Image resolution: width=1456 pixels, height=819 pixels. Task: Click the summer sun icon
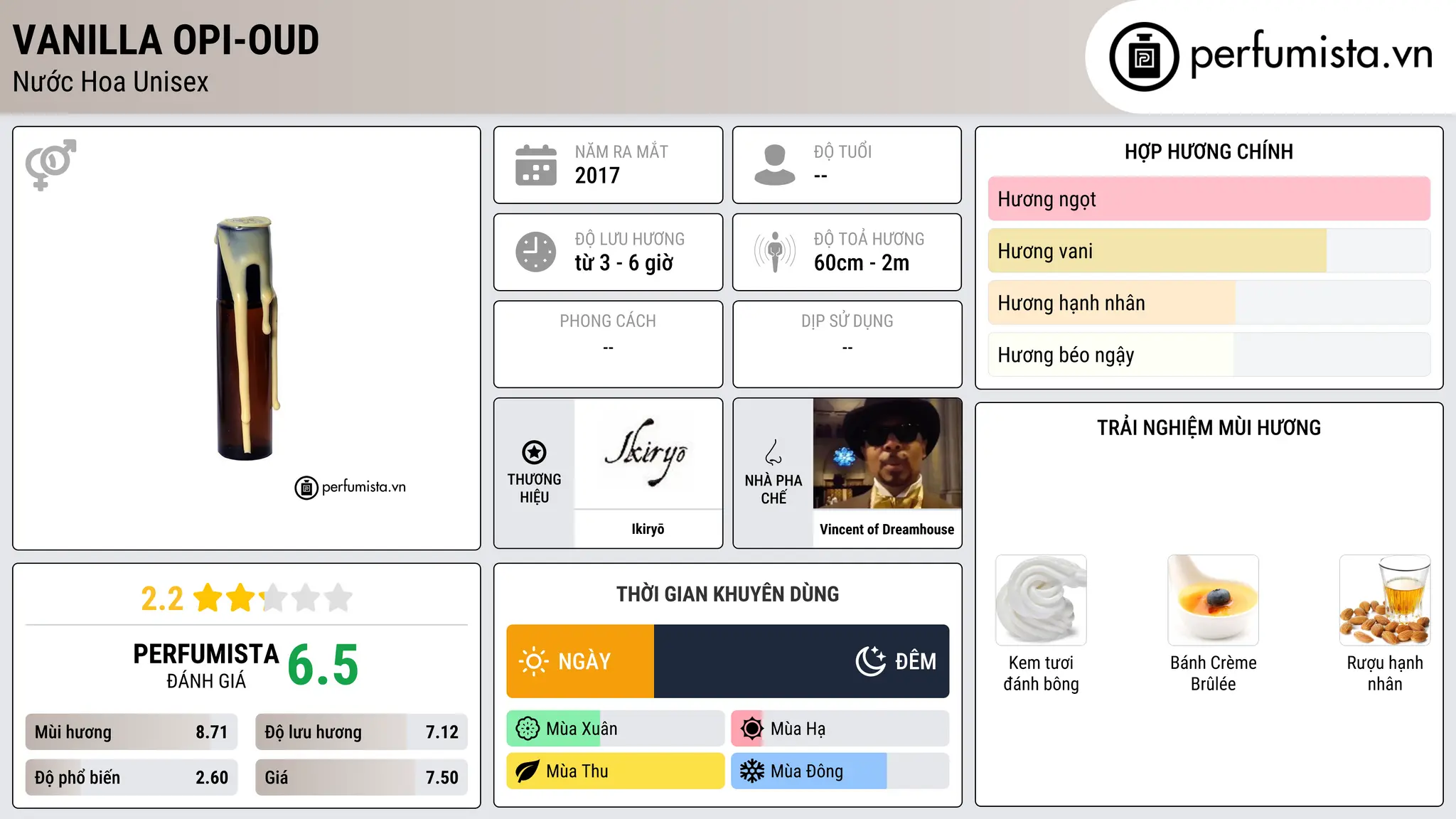coord(751,729)
